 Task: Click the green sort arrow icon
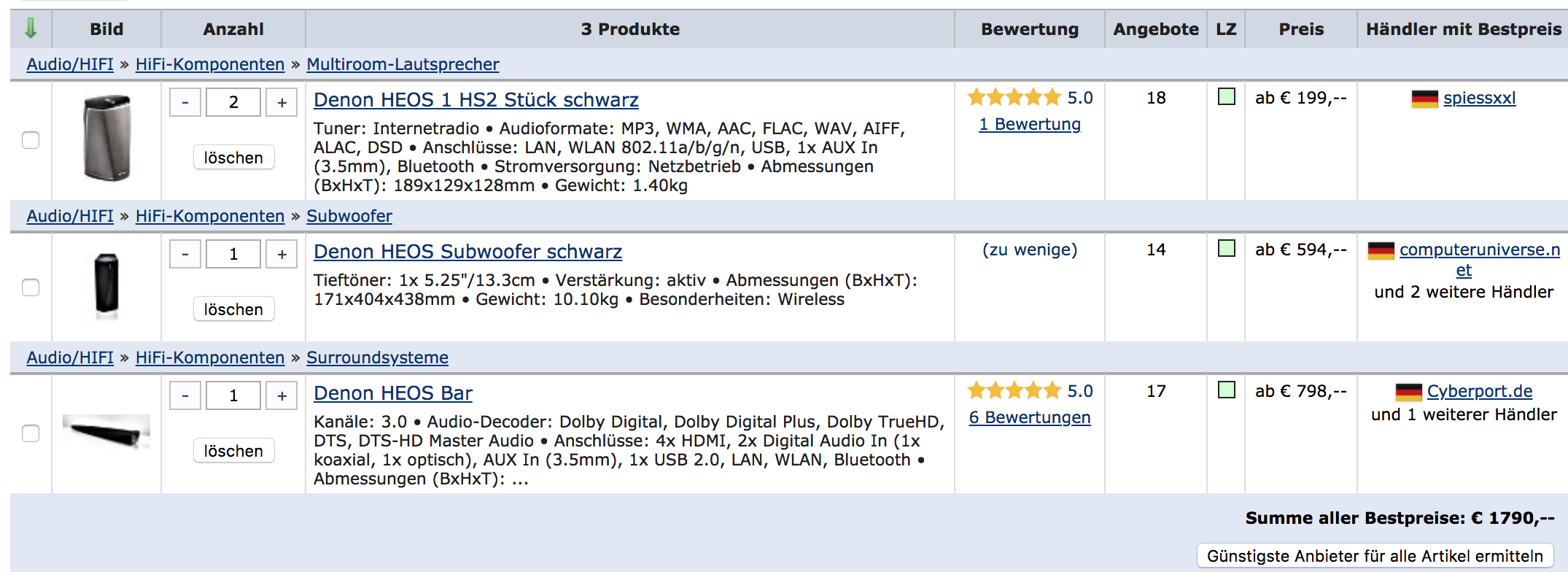[31, 28]
